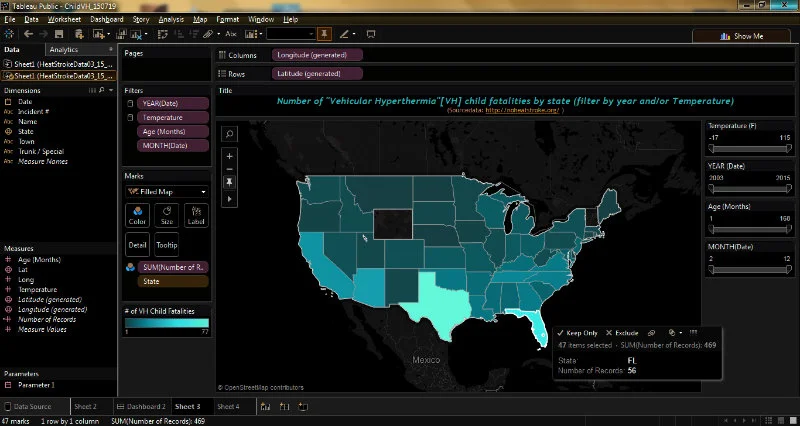Open the Map menu

click(x=200, y=19)
